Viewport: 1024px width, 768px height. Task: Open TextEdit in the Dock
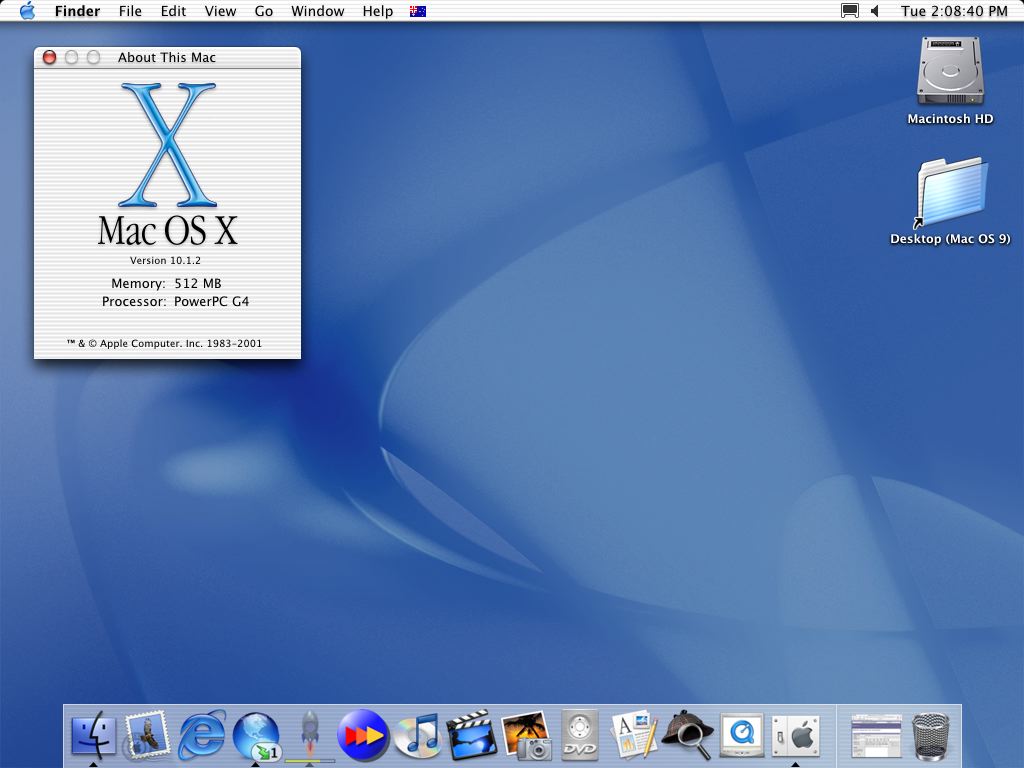click(633, 735)
